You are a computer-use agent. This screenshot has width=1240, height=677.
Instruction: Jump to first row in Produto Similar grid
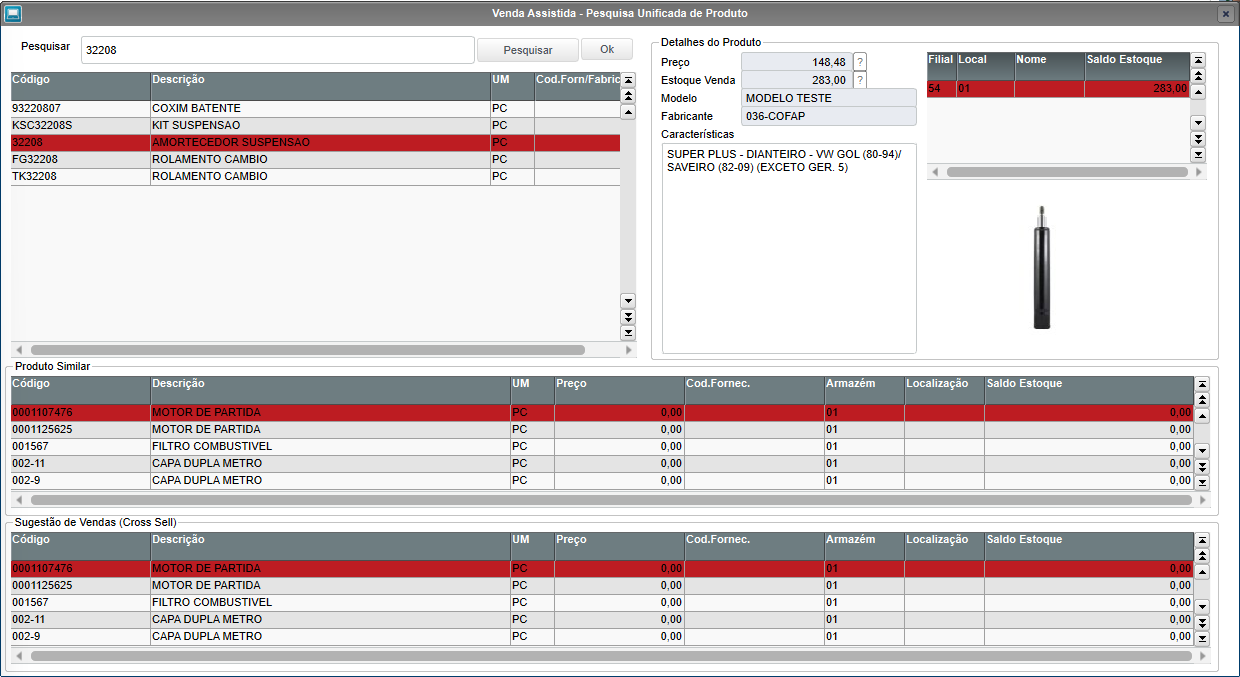coord(1202,384)
